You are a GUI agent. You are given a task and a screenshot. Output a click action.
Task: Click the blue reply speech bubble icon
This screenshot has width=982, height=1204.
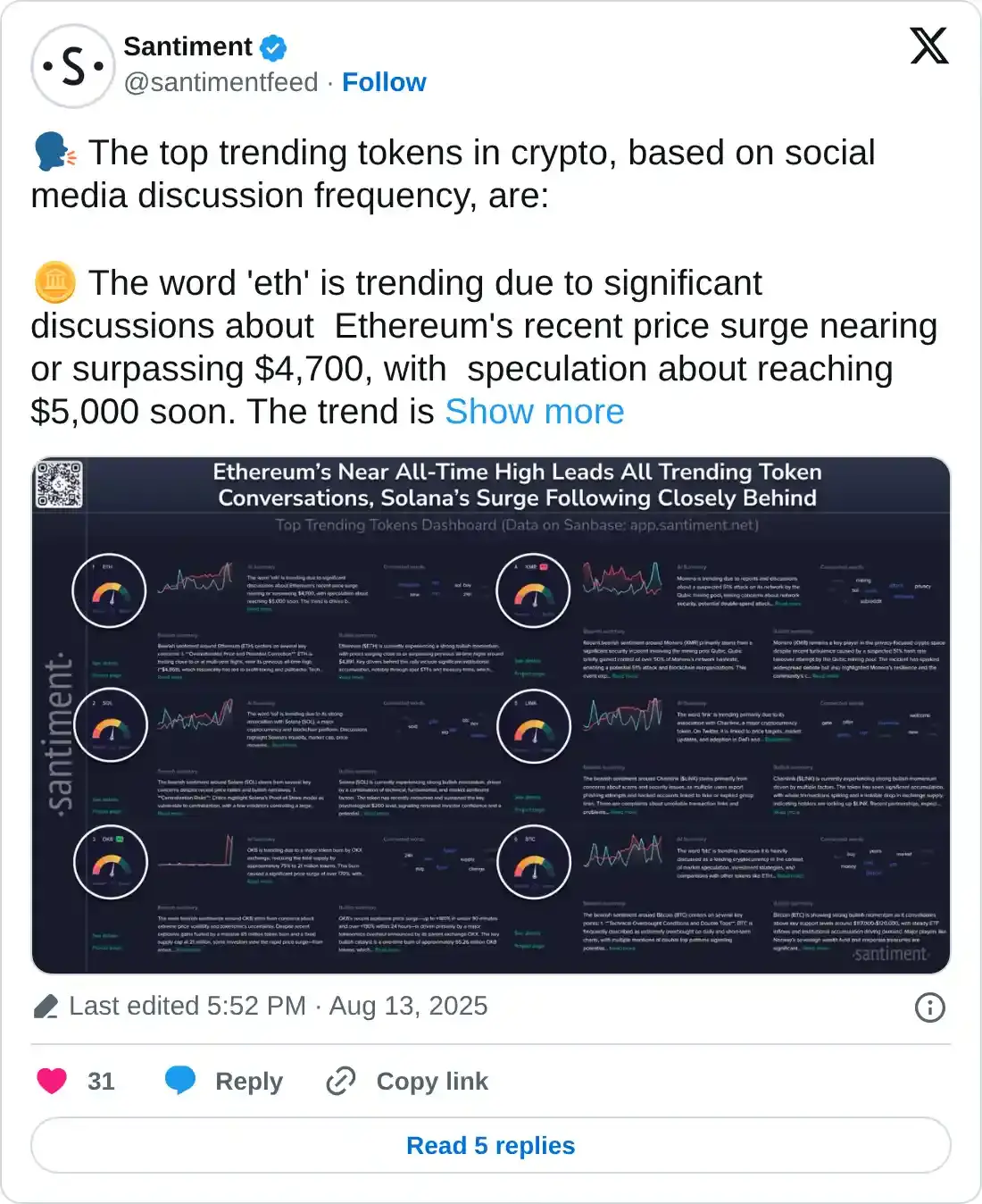(180, 1081)
